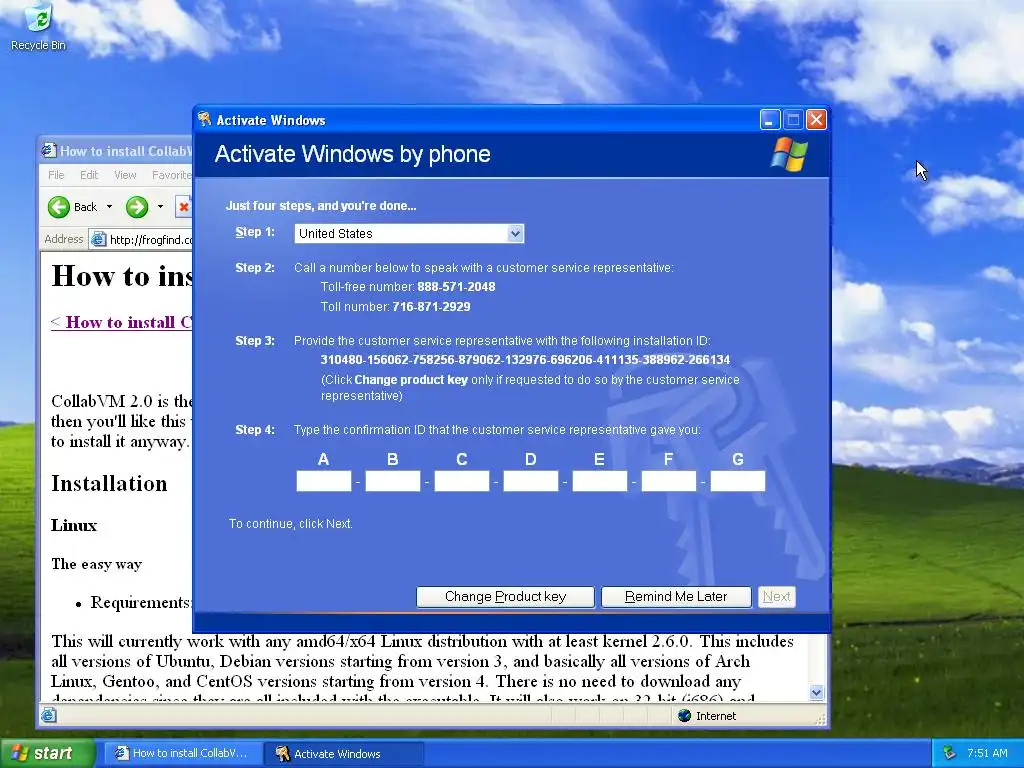
Task: Click the keys icon in Activate Windows title bar
Action: pyautogui.click(x=205, y=120)
